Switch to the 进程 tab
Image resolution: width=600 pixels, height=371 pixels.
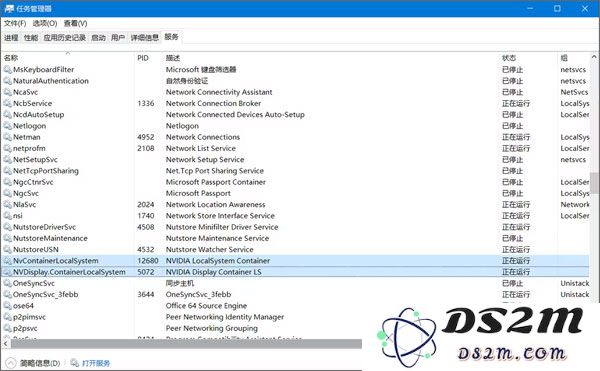pyautogui.click(x=11, y=37)
